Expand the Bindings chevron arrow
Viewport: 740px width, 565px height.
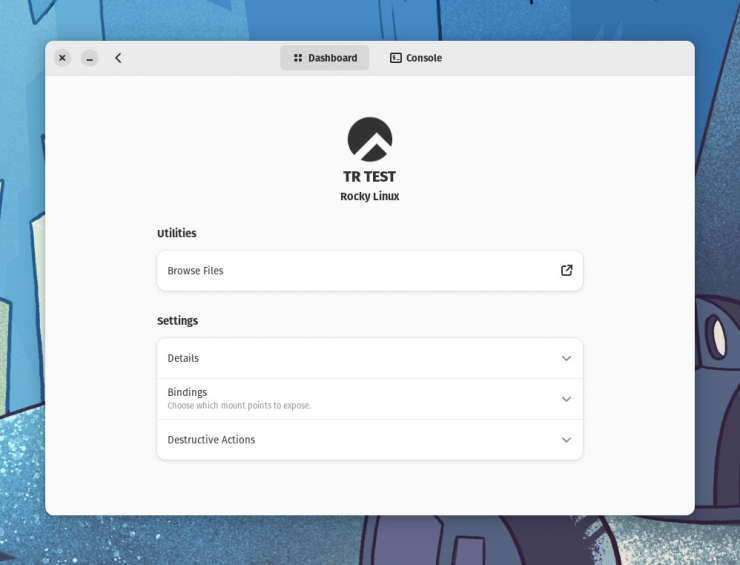pyautogui.click(x=566, y=399)
